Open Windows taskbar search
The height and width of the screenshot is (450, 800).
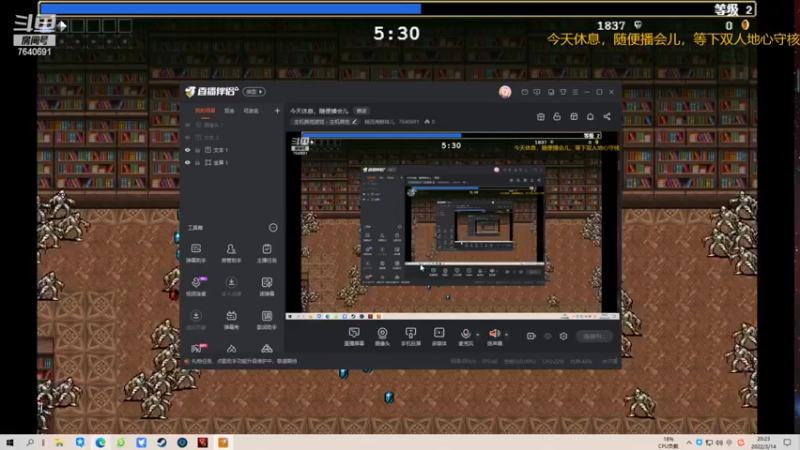[x=30, y=442]
